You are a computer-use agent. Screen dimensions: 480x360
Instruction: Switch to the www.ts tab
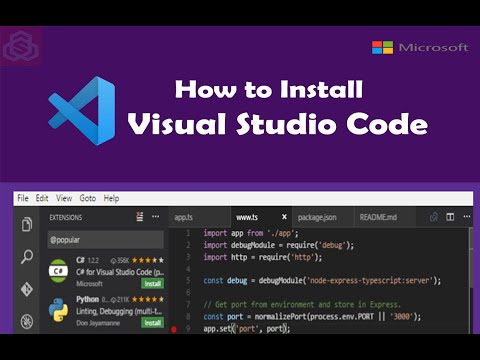[261, 217]
